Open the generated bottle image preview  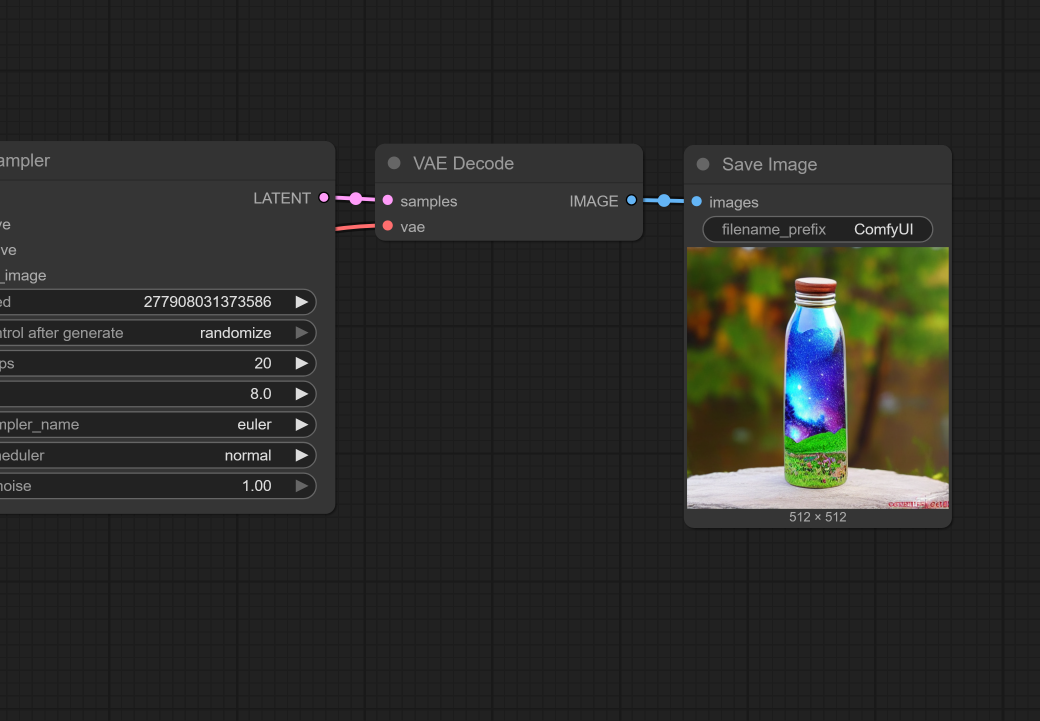click(818, 378)
